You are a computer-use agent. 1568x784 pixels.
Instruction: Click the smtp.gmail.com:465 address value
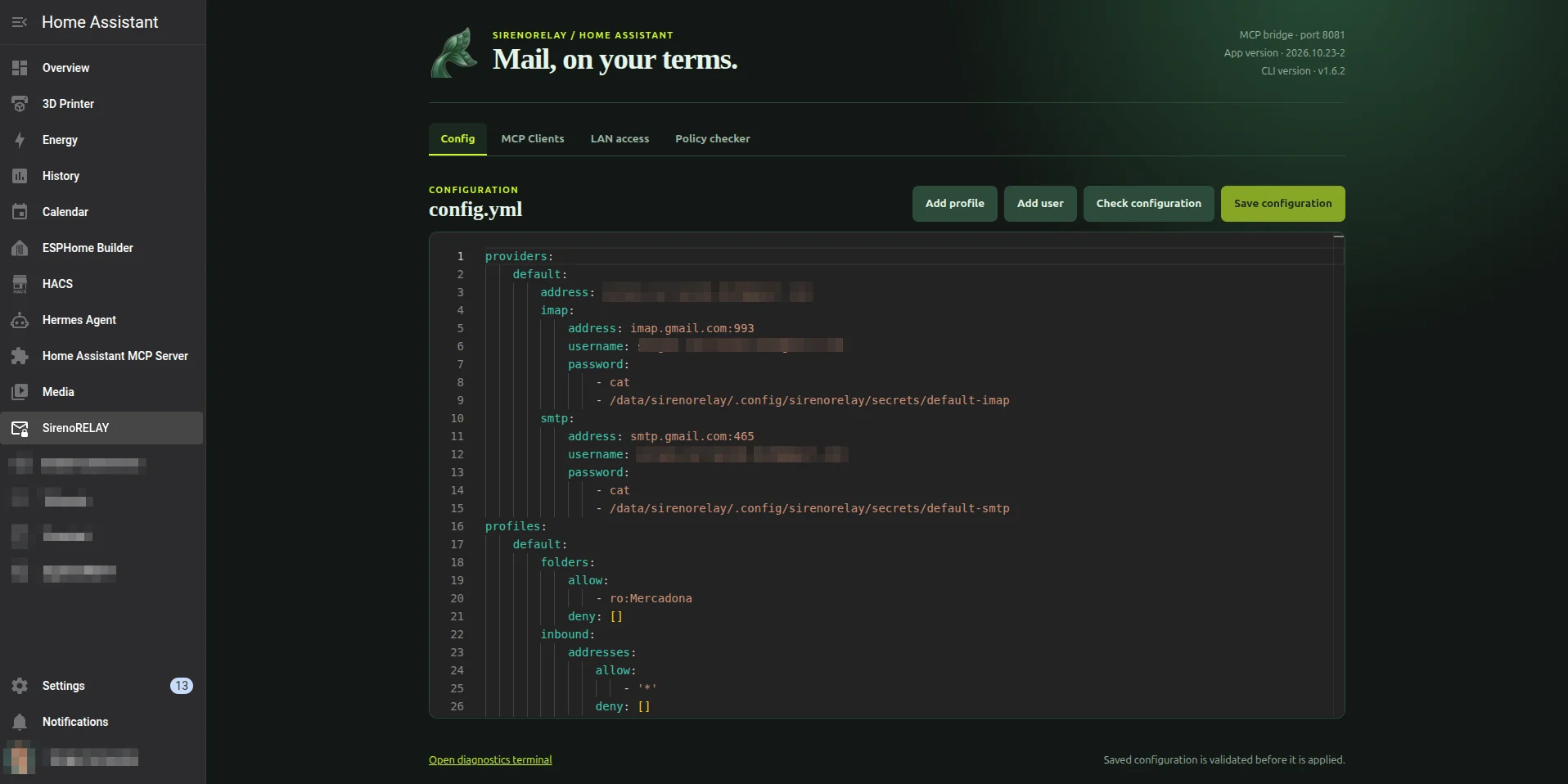tap(692, 436)
